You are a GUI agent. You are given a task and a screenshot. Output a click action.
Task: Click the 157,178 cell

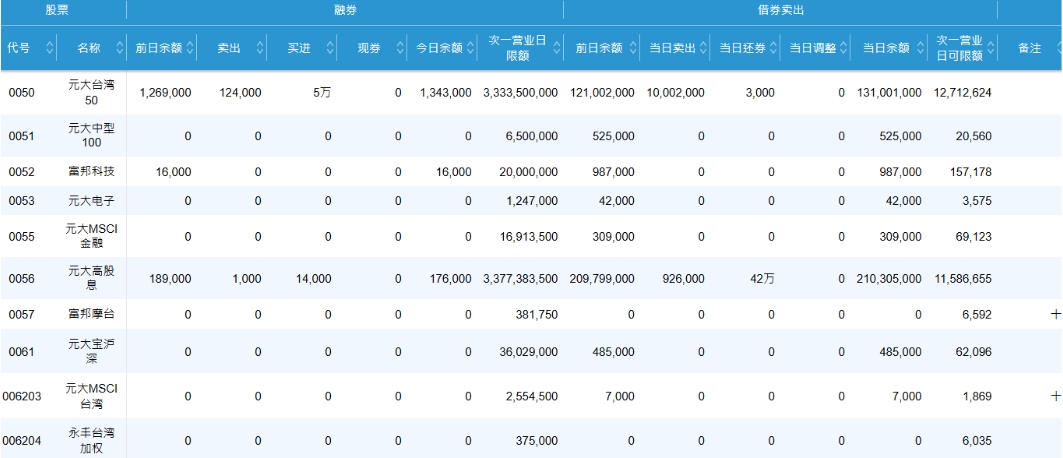pos(971,172)
